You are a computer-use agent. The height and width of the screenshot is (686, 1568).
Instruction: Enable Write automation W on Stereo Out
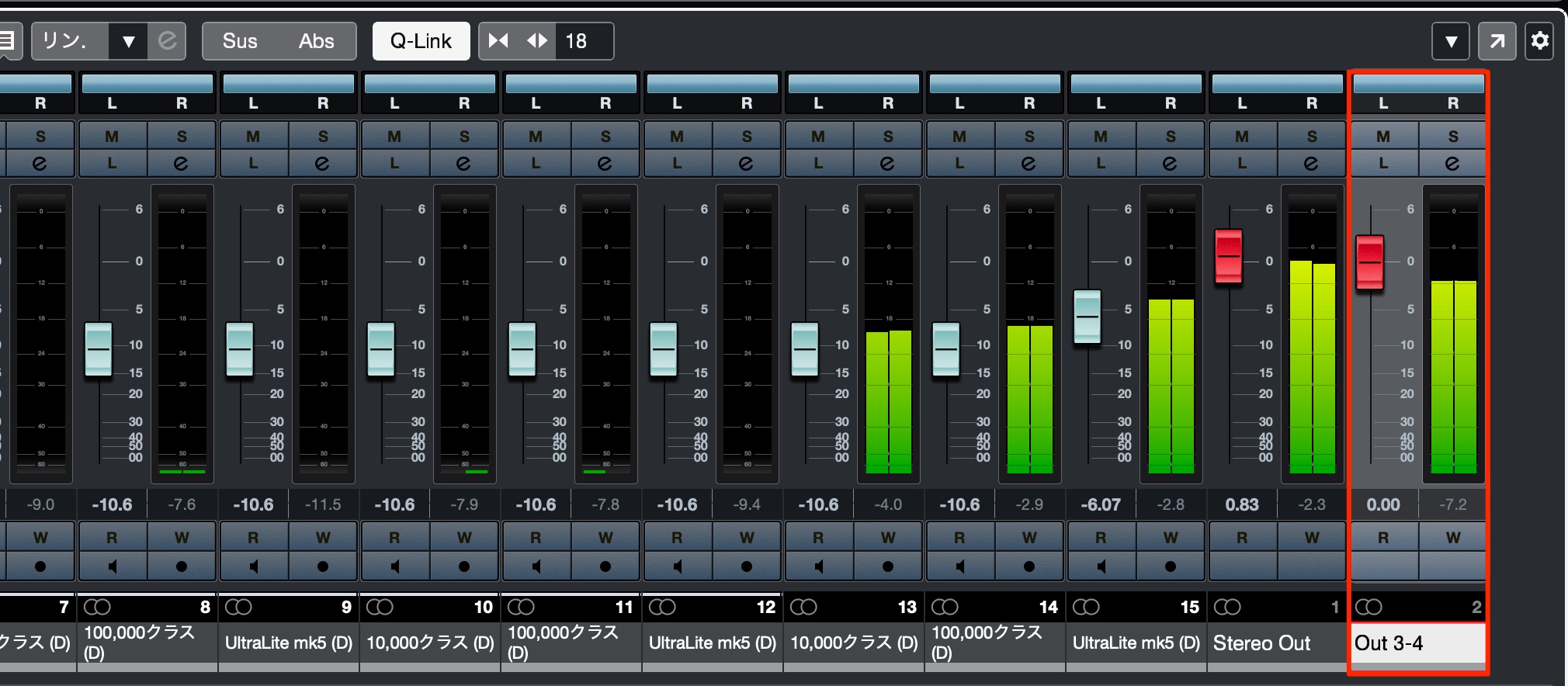click(1311, 537)
